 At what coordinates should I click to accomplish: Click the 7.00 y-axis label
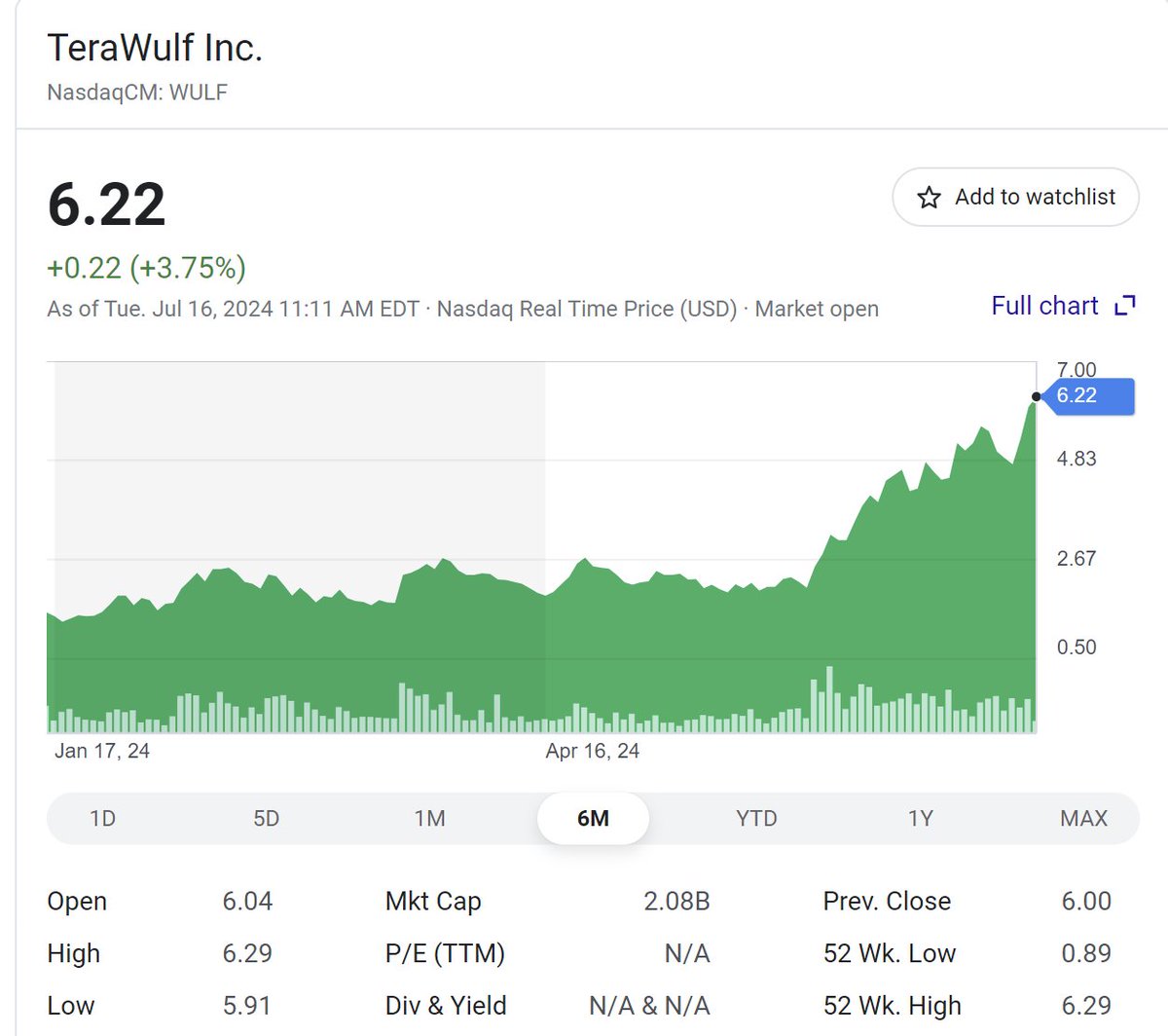[x=1077, y=370]
